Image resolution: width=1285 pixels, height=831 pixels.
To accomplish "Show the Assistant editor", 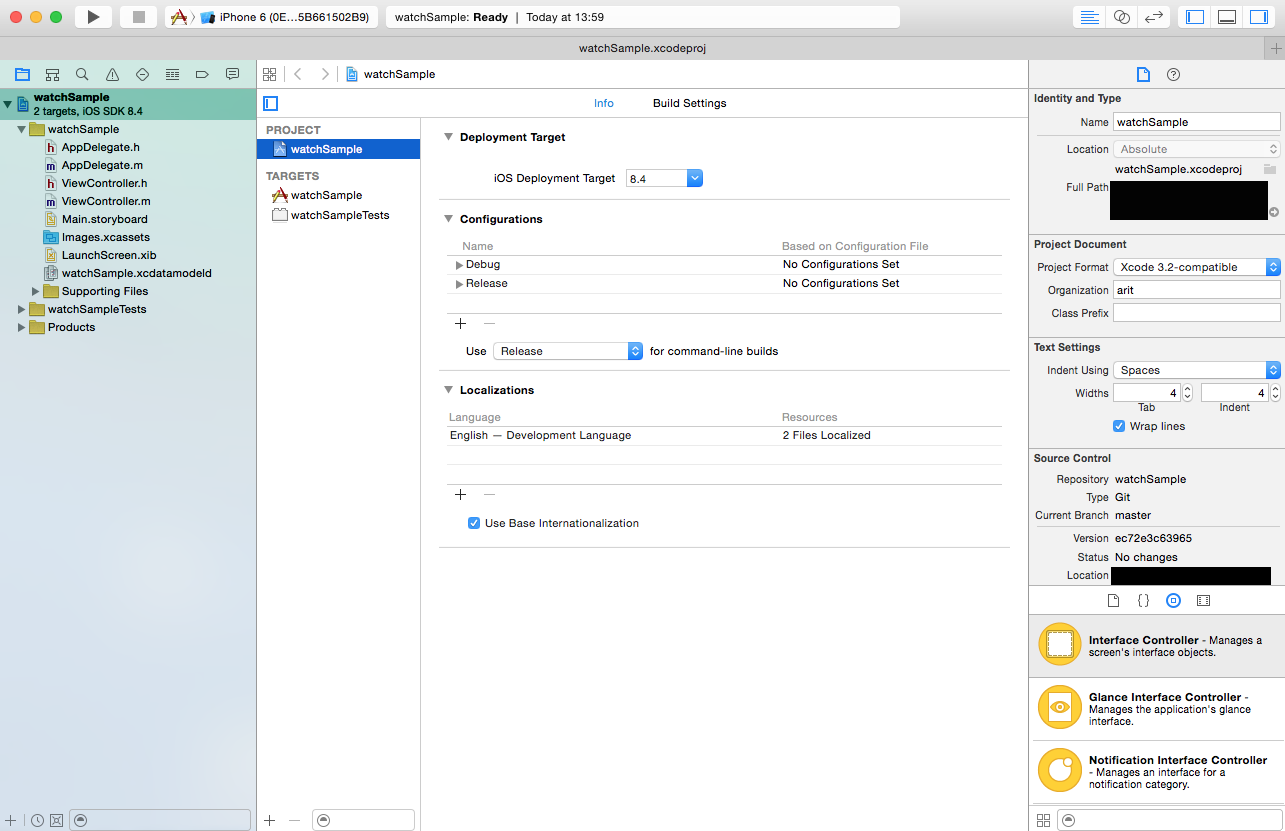I will coord(1122,17).
